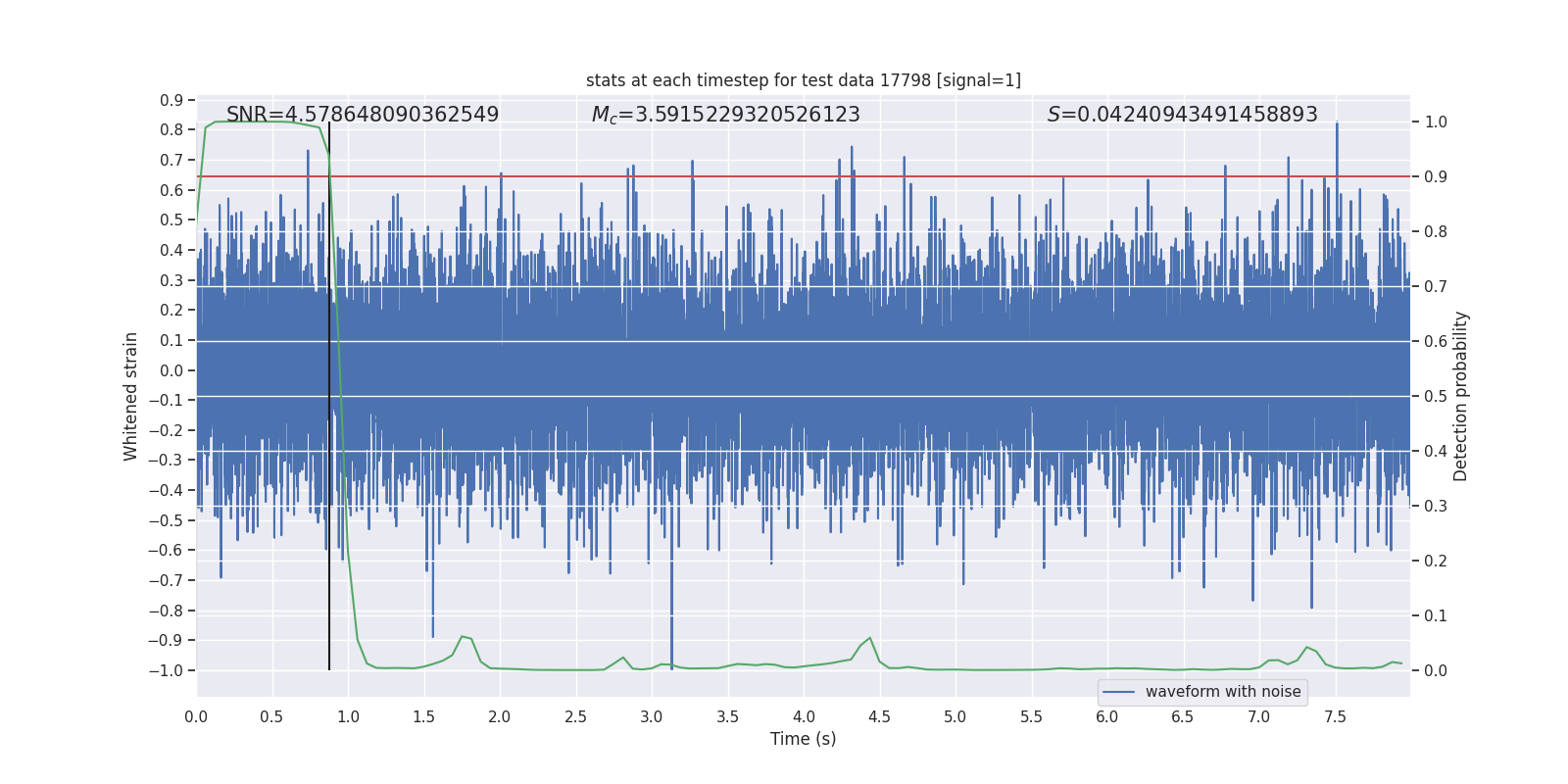Screen dimensions: 1568x784
Task: Click the 0.3 tick on the Whitened strain axis
Action: [171, 280]
